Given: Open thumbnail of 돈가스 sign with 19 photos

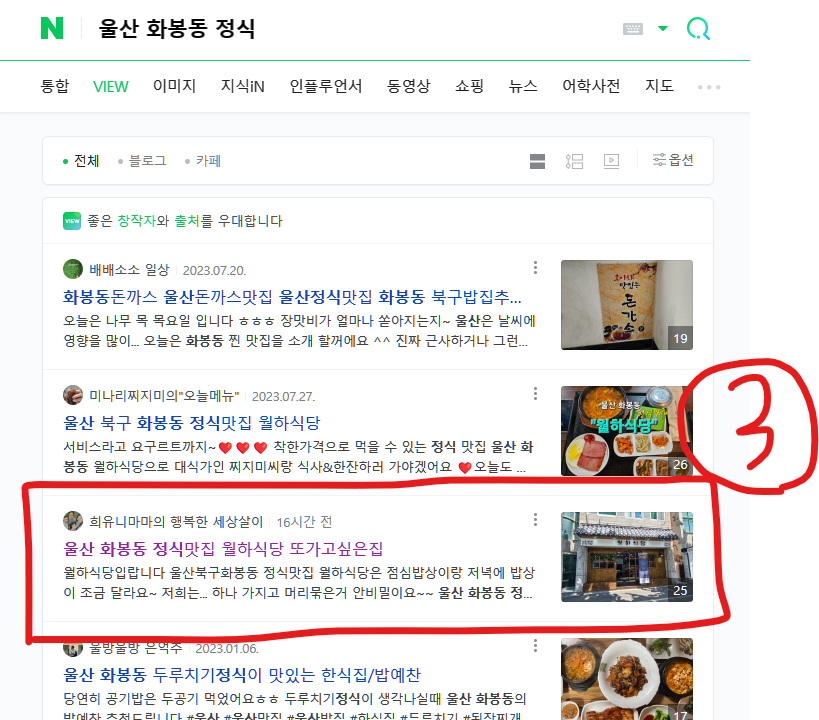Looking at the screenshot, I should pyautogui.click(x=627, y=305).
